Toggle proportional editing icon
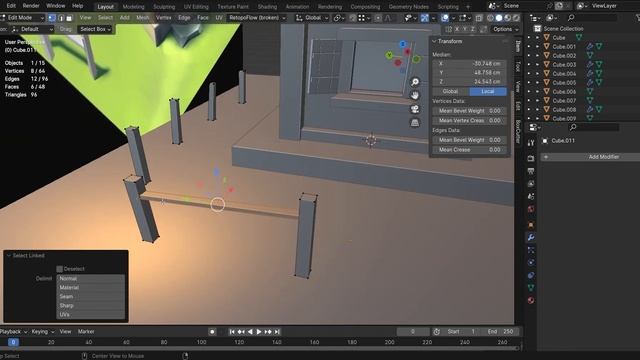The image size is (640, 360). point(378,18)
